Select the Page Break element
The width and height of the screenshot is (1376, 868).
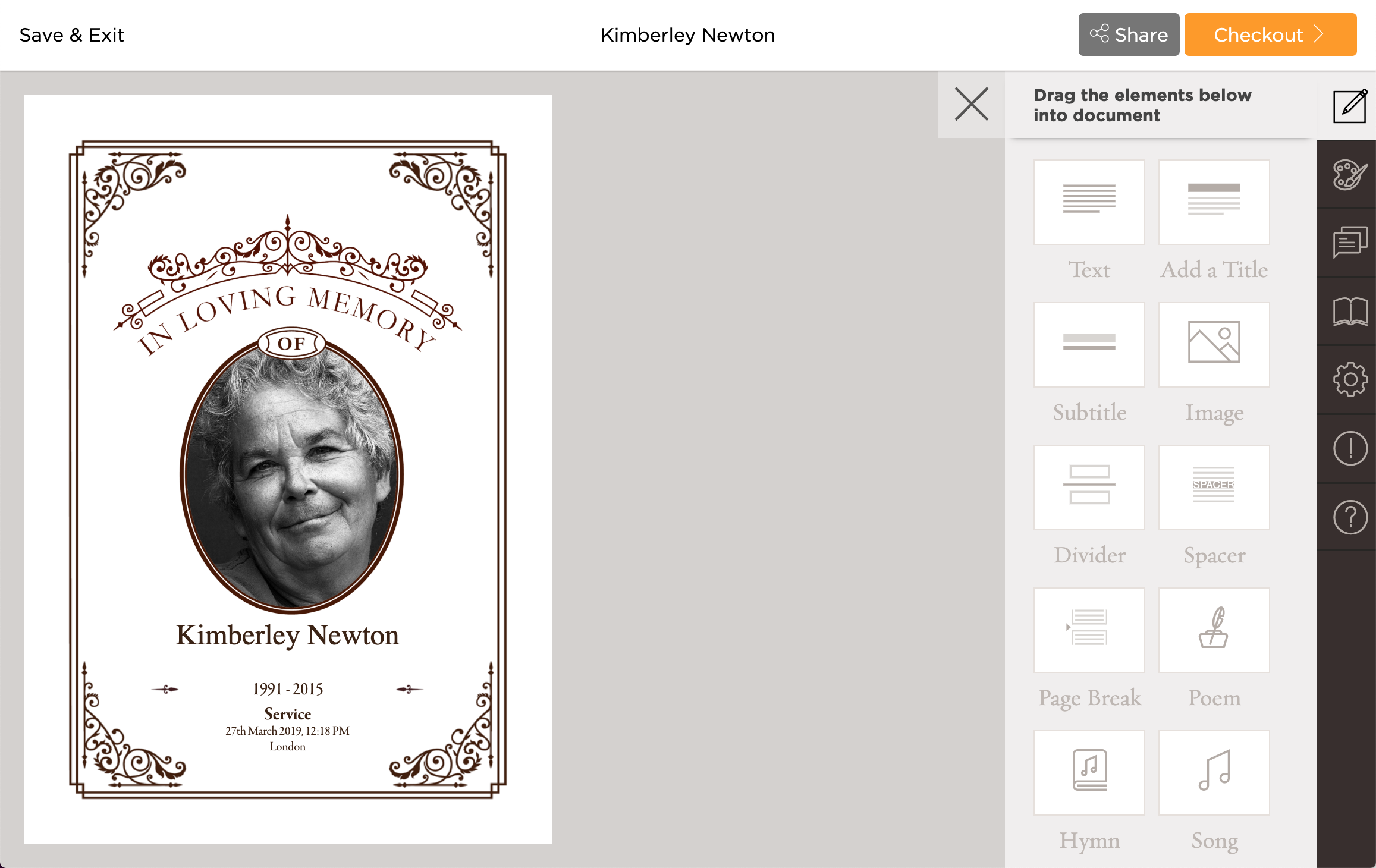(x=1089, y=630)
